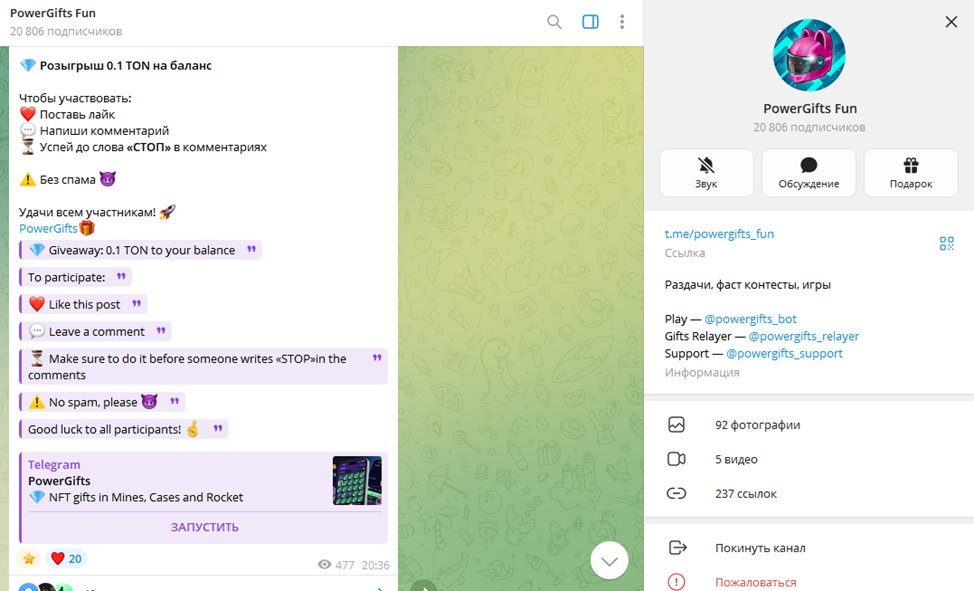974x591 pixels.
Task: Click the 'NFT gifts in Mines, Cases and Rocket' text
Action: point(146,497)
